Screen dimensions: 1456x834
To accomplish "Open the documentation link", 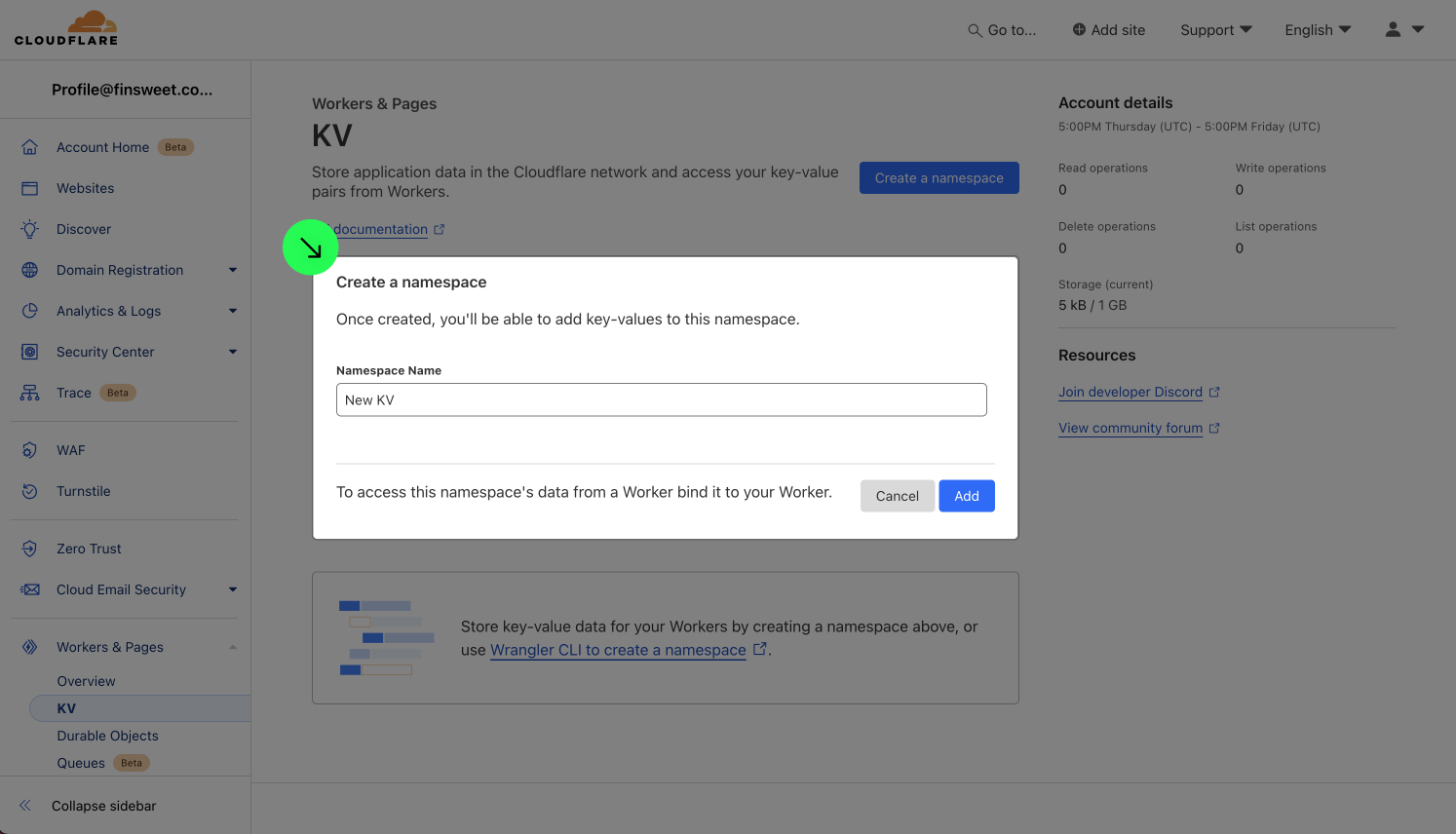I will click(x=380, y=229).
